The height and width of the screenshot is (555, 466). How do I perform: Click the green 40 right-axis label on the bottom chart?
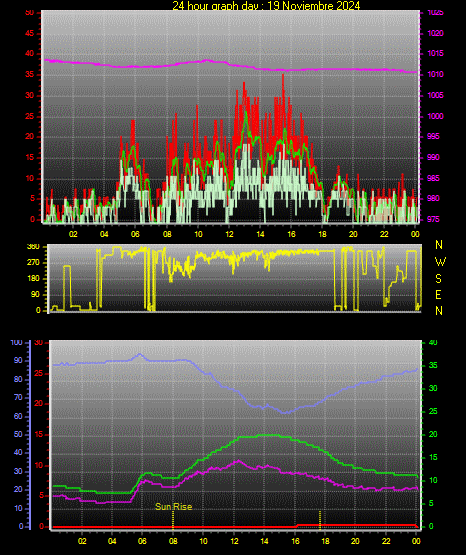tap(433, 342)
